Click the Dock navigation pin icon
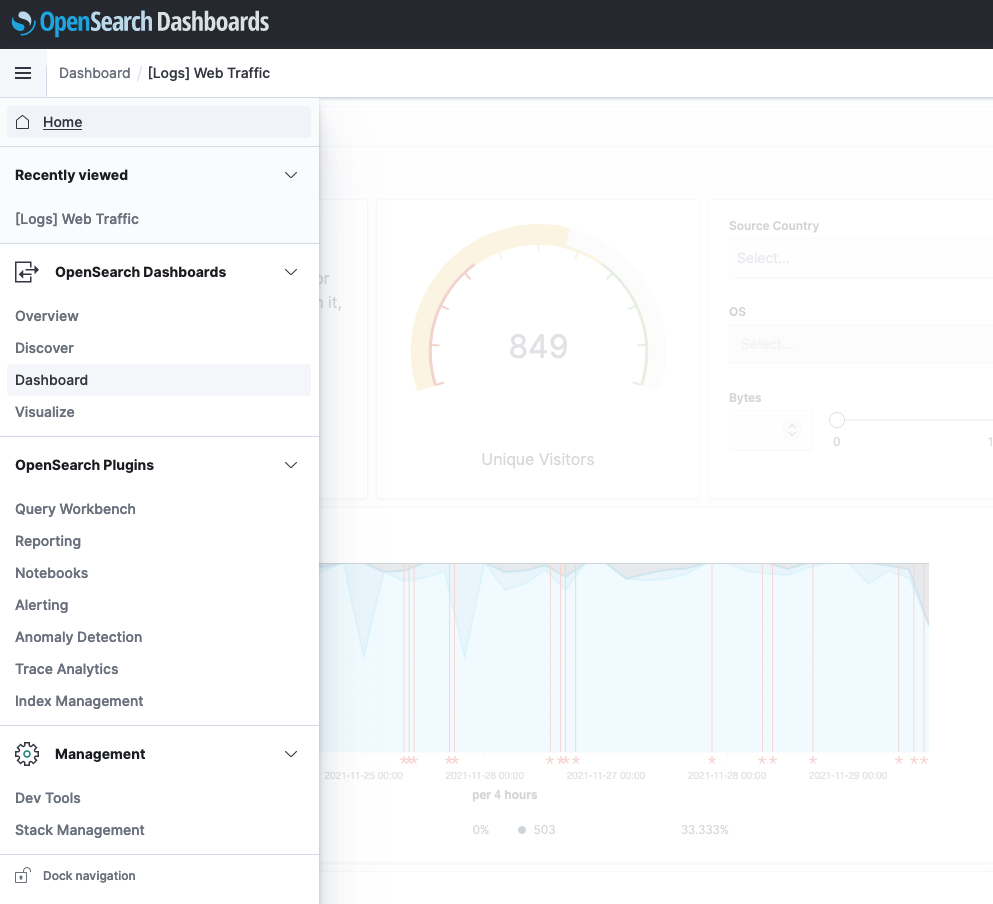Viewport: 993px width, 904px height. click(24, 875)
